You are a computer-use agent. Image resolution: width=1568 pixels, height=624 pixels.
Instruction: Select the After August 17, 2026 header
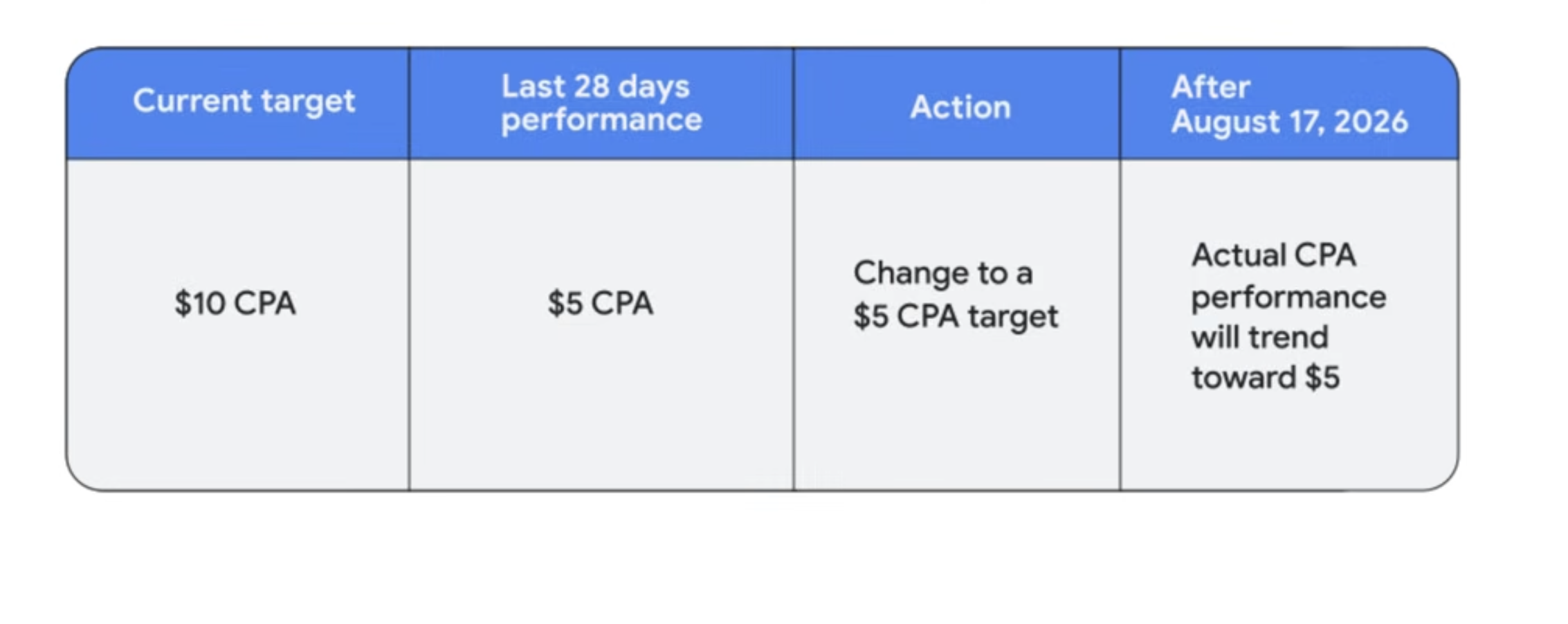point(1289,104)
